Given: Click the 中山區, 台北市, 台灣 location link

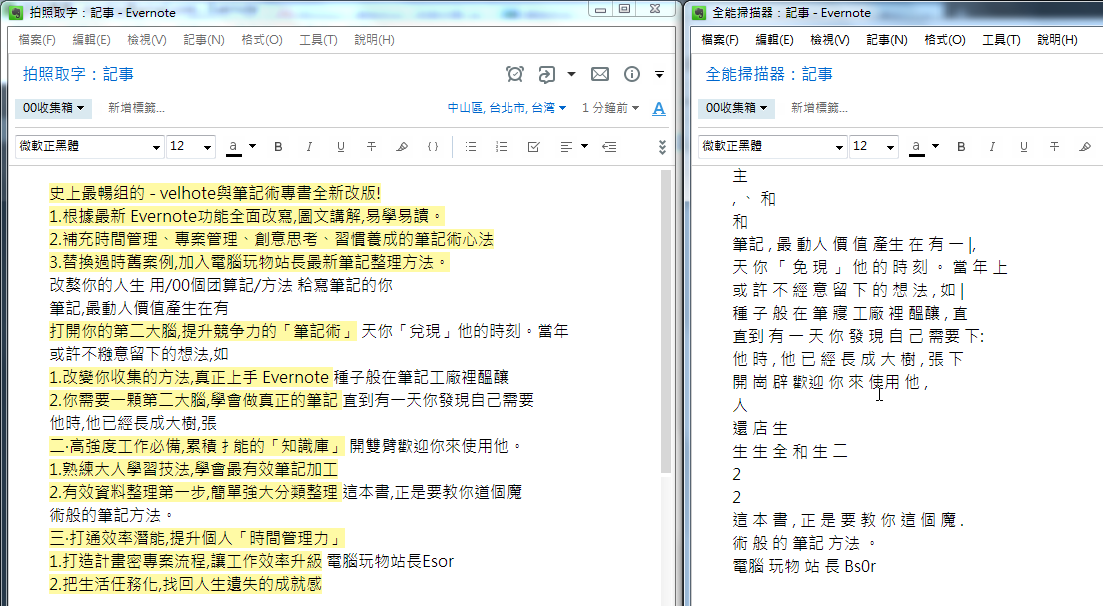Looking at the screenshot, I should click(506, 108).
